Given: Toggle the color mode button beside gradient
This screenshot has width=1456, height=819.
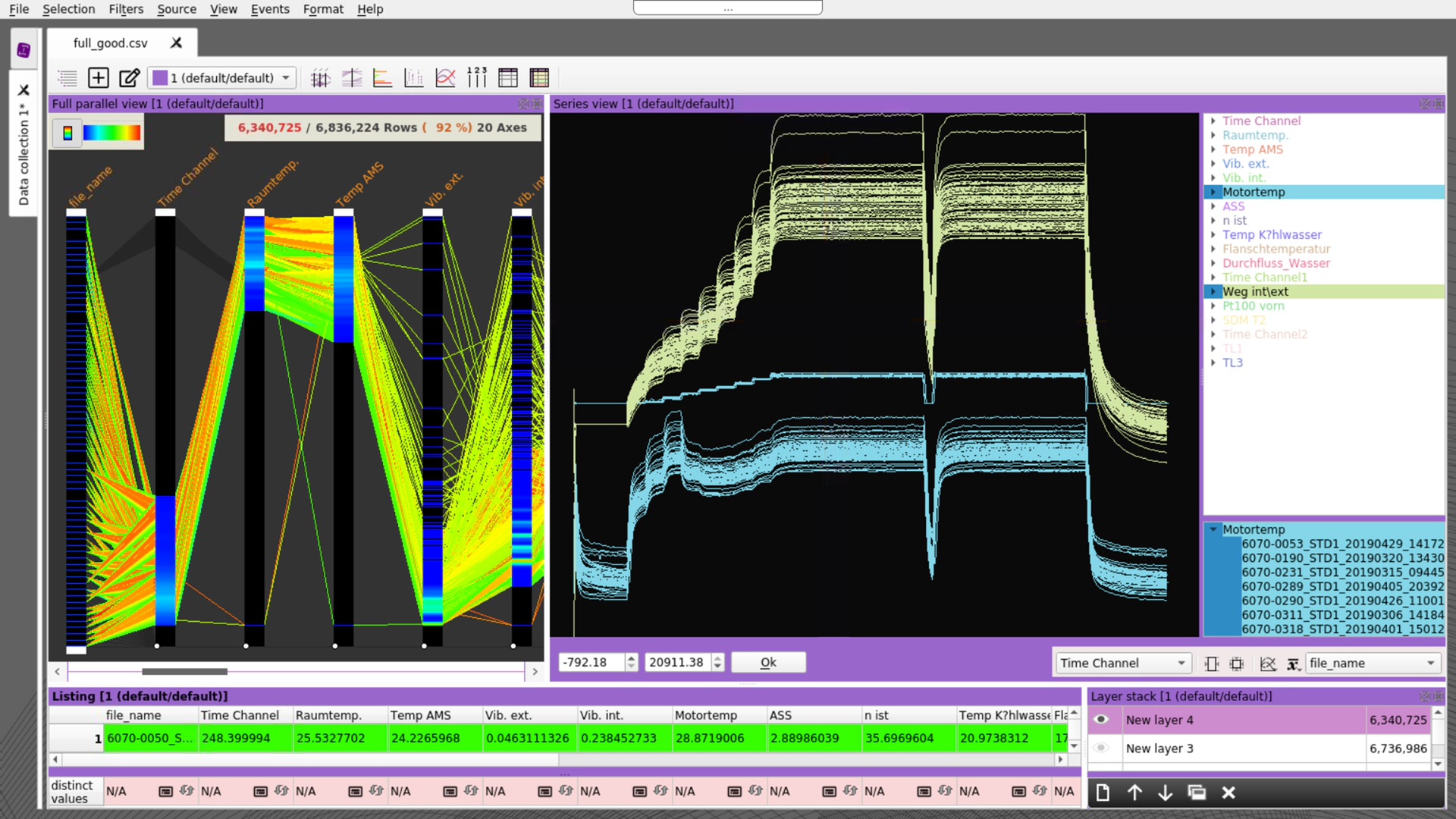Looking at the screenshot, I should pos(67,133).
